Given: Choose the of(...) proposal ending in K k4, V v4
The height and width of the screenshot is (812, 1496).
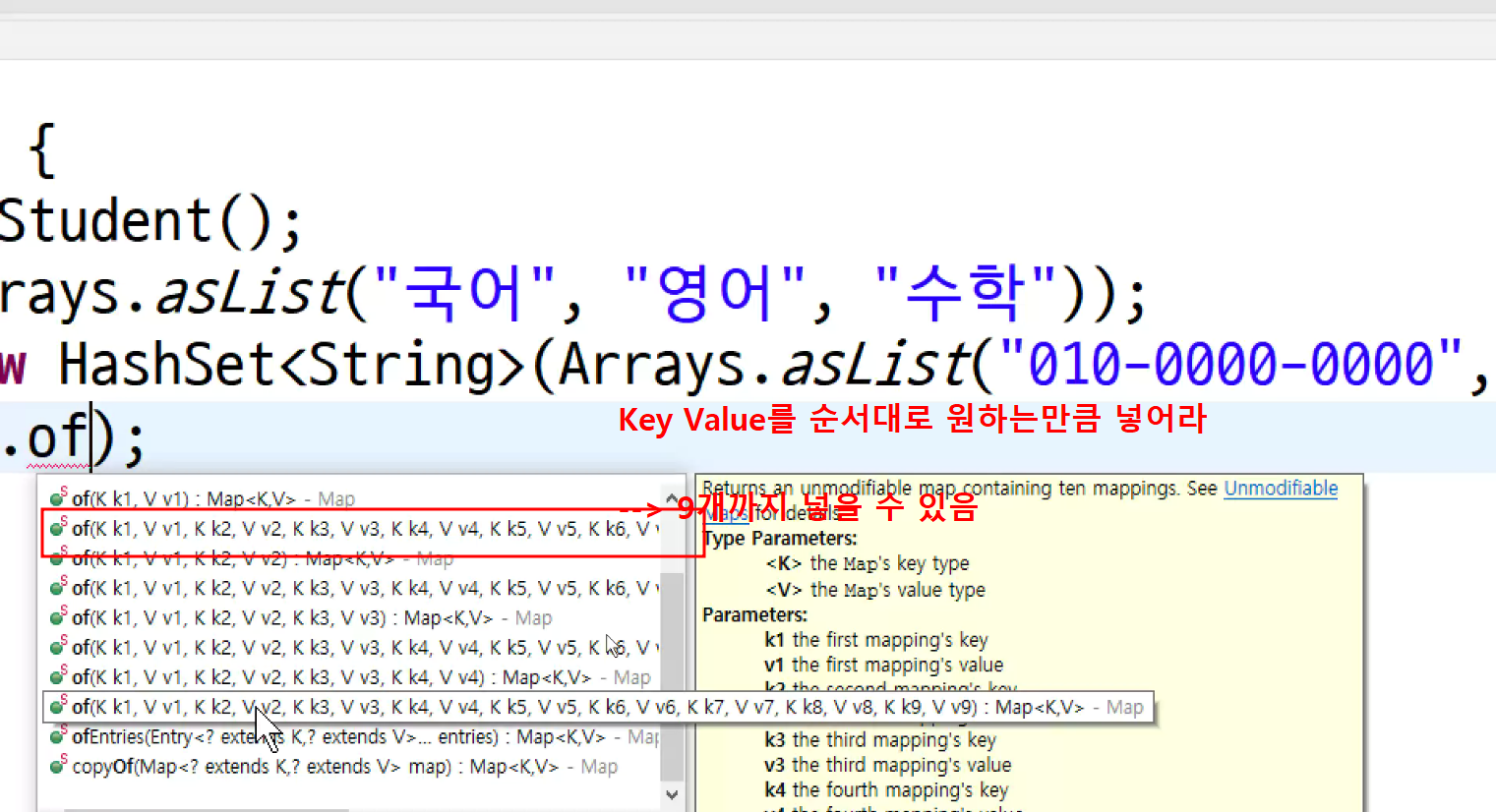Looking at the screenshot, I should (x=349, y=677).
